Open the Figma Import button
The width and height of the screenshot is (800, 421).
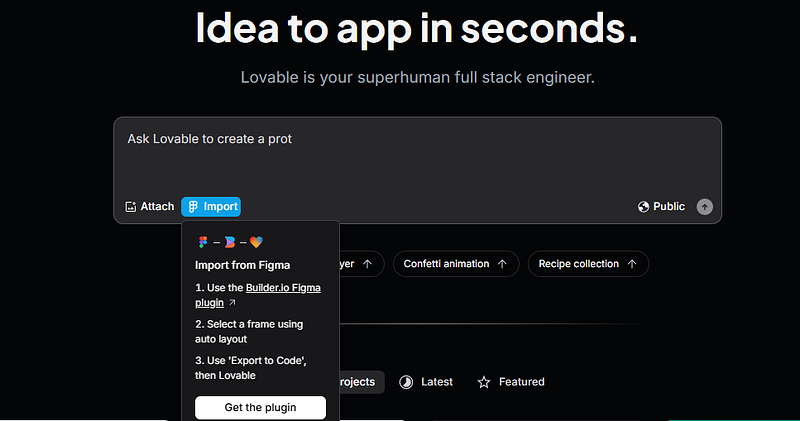pyautogui.click(x=211, y=207)
